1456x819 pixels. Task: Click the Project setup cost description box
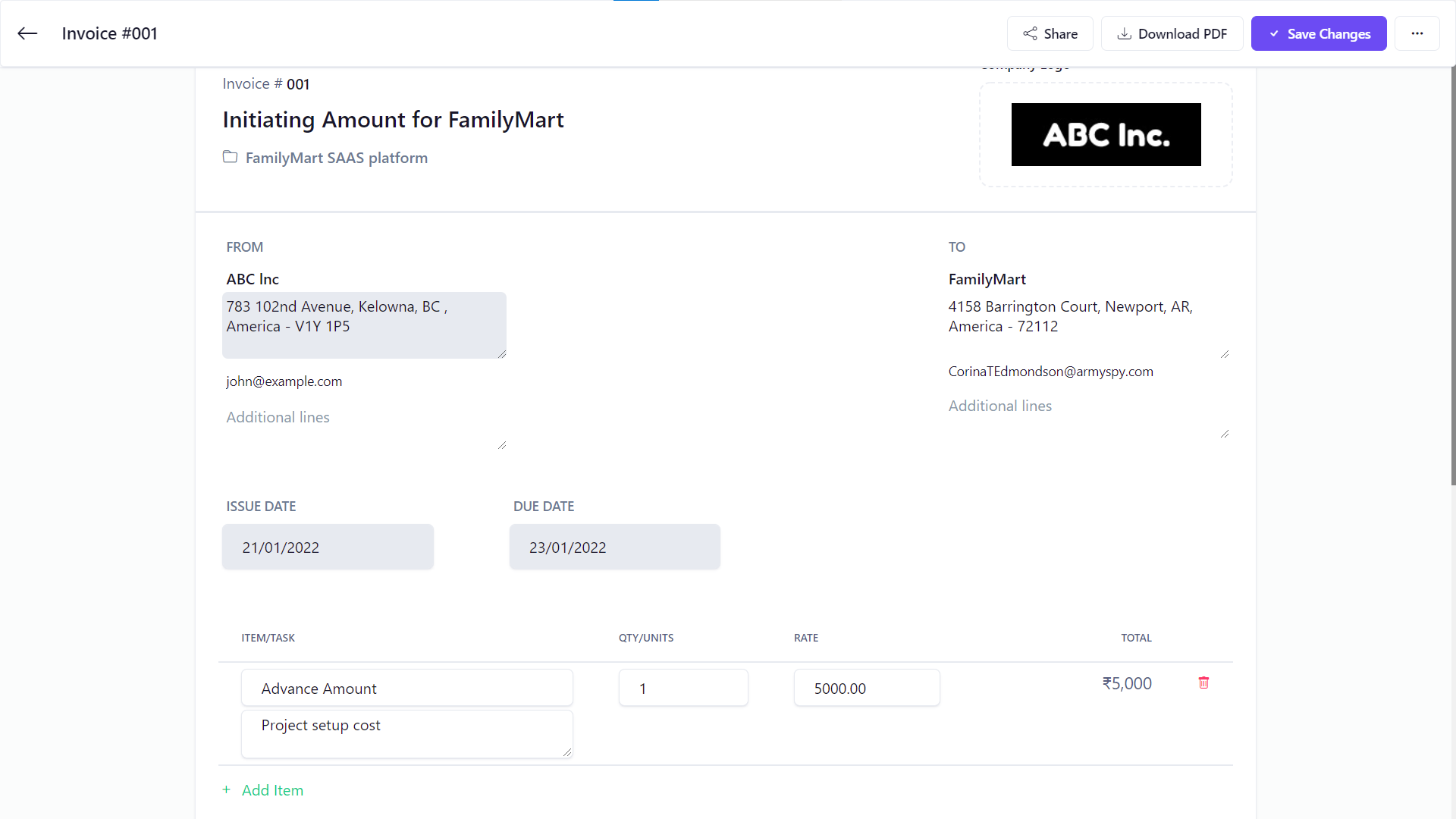tap(406, 733)
